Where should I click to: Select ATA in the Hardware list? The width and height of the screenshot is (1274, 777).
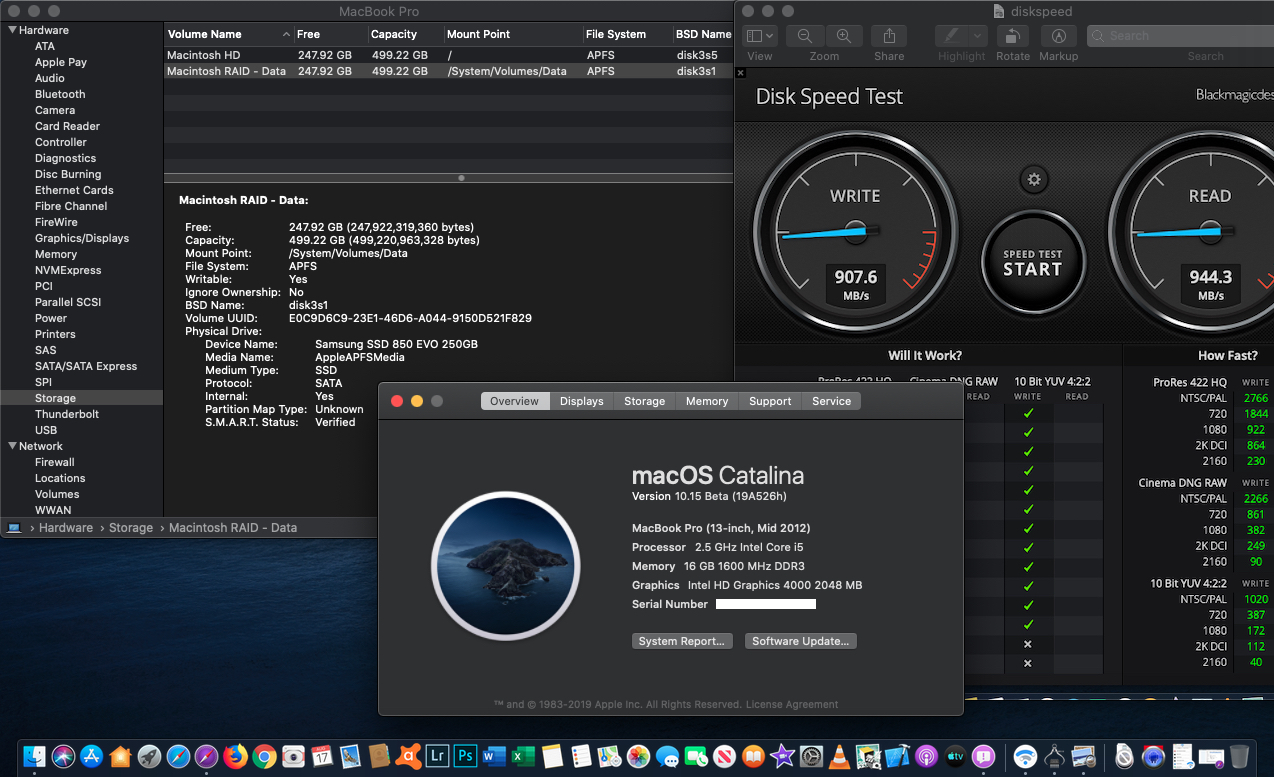tap(45, 46)
